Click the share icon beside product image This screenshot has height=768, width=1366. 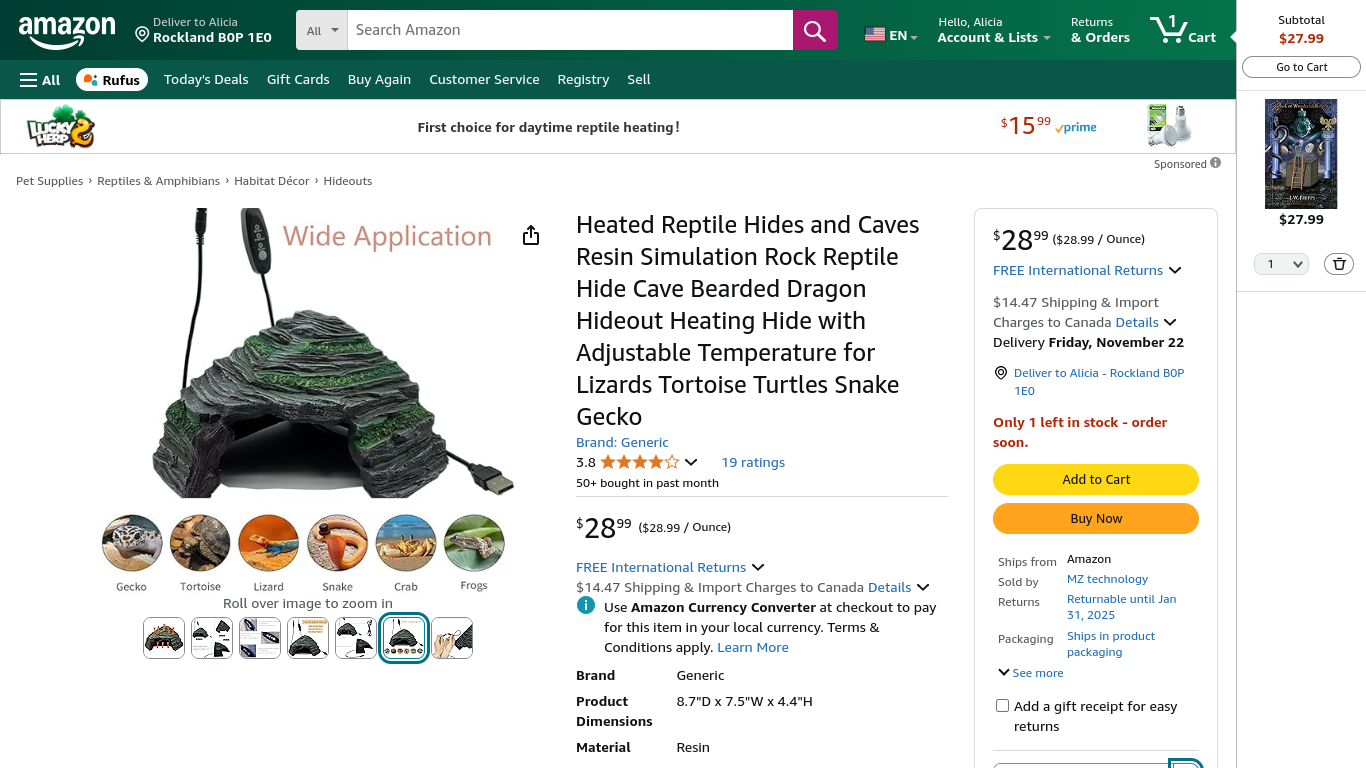[531, 235]
